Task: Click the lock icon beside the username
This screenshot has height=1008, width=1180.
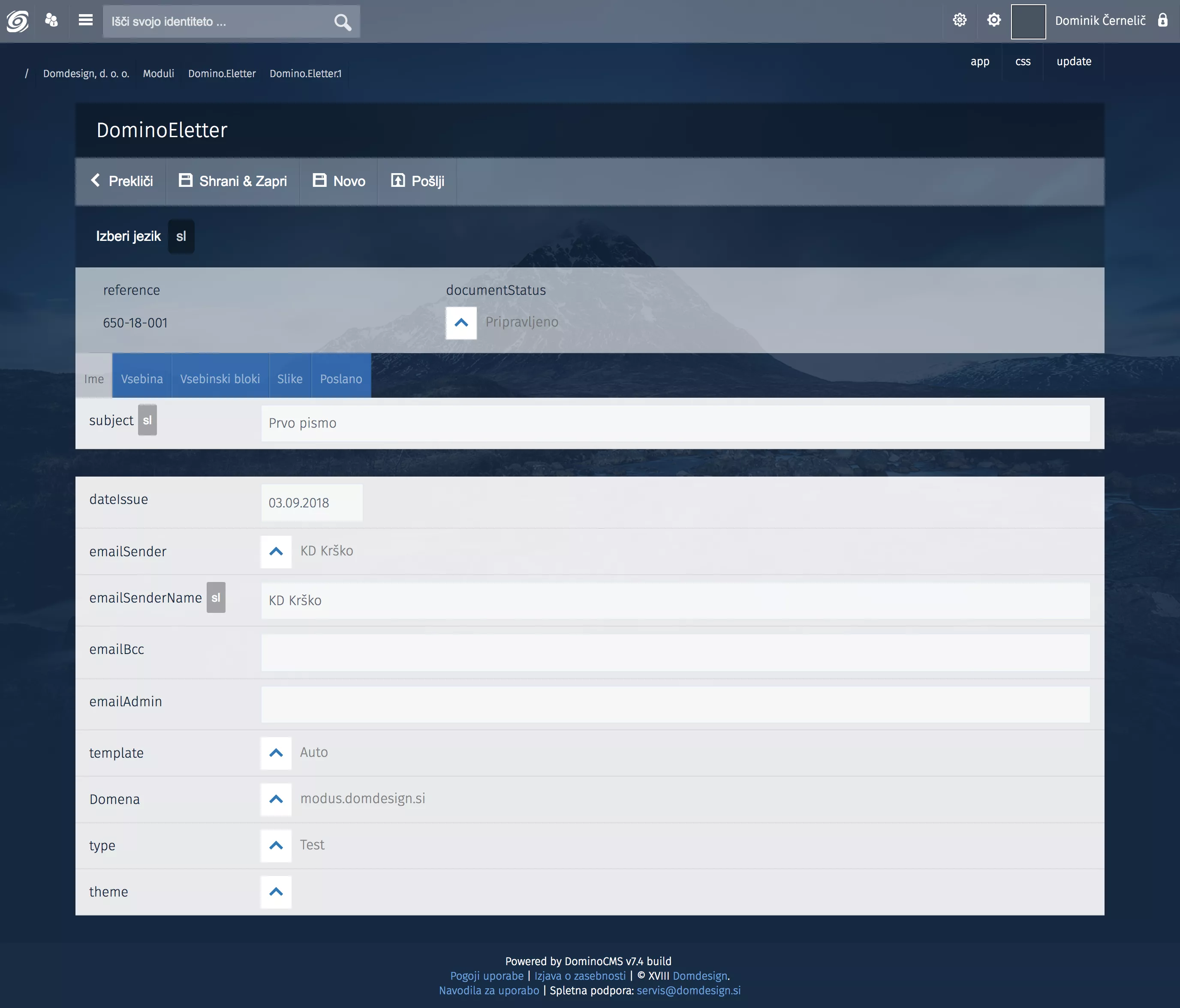Action: point(1162,21)
